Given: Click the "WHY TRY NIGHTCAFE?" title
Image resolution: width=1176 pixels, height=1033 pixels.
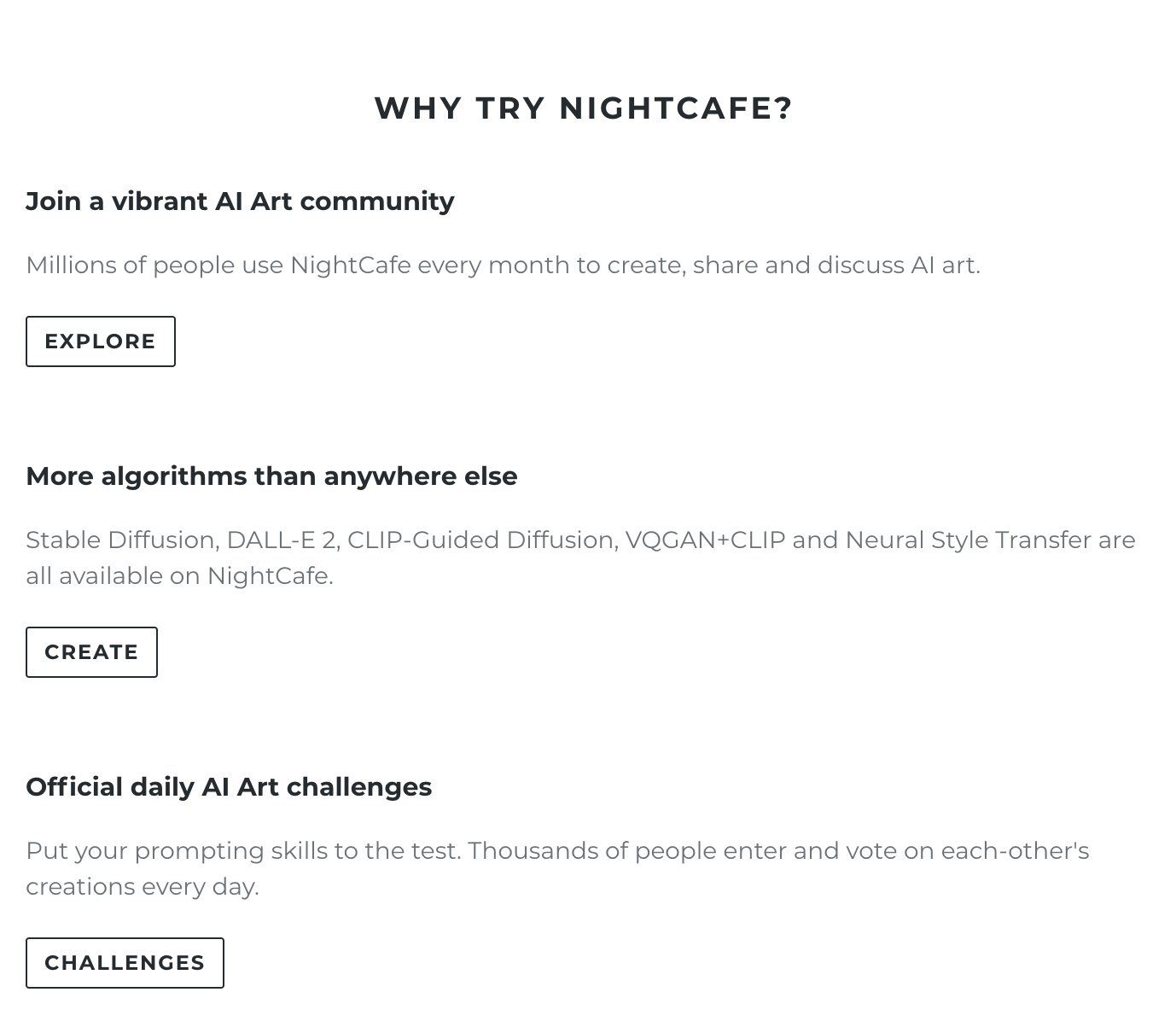Looking at the screenshot, I should point(584,108).
